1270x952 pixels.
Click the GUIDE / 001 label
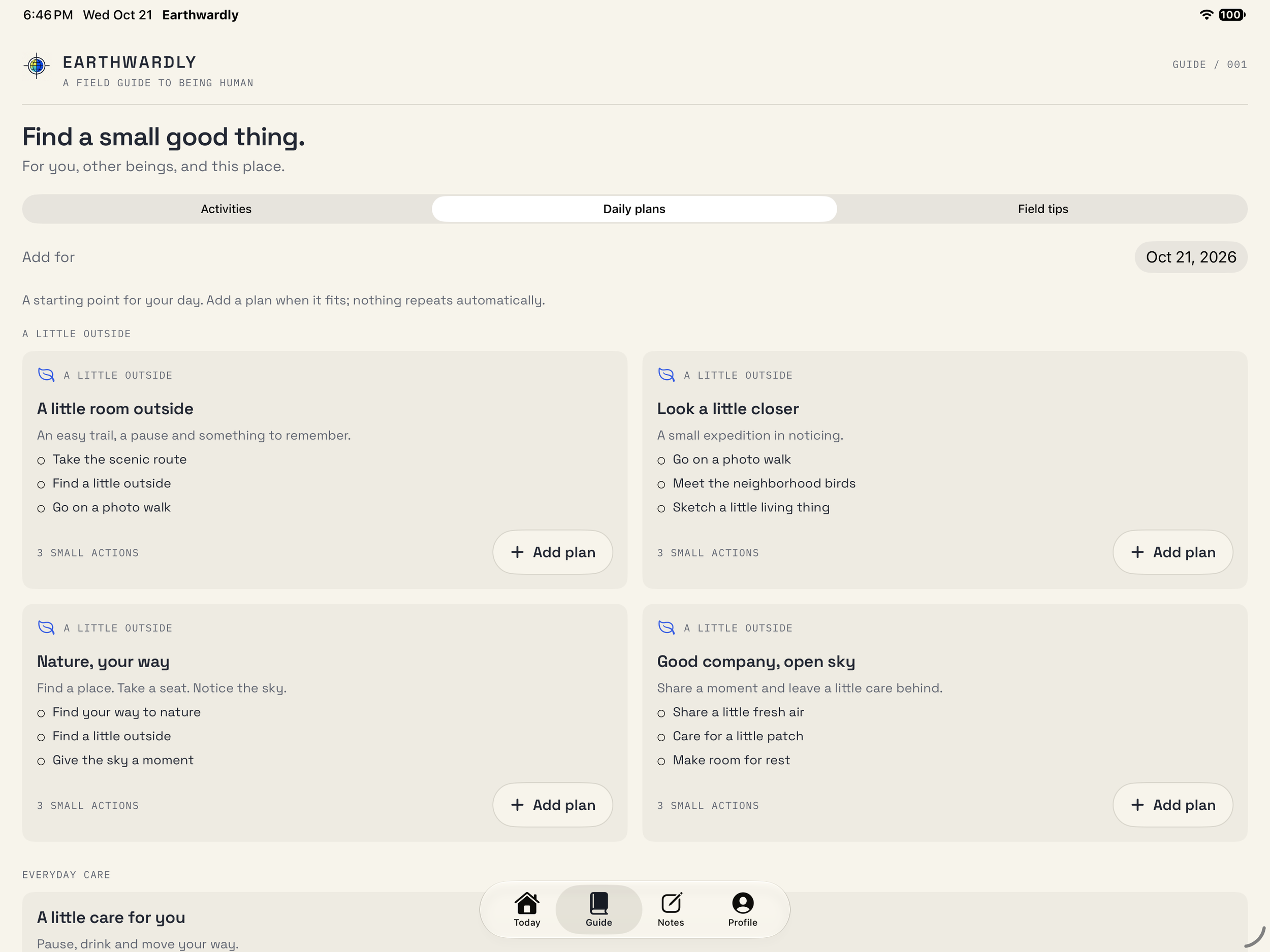pos(1209,64)
